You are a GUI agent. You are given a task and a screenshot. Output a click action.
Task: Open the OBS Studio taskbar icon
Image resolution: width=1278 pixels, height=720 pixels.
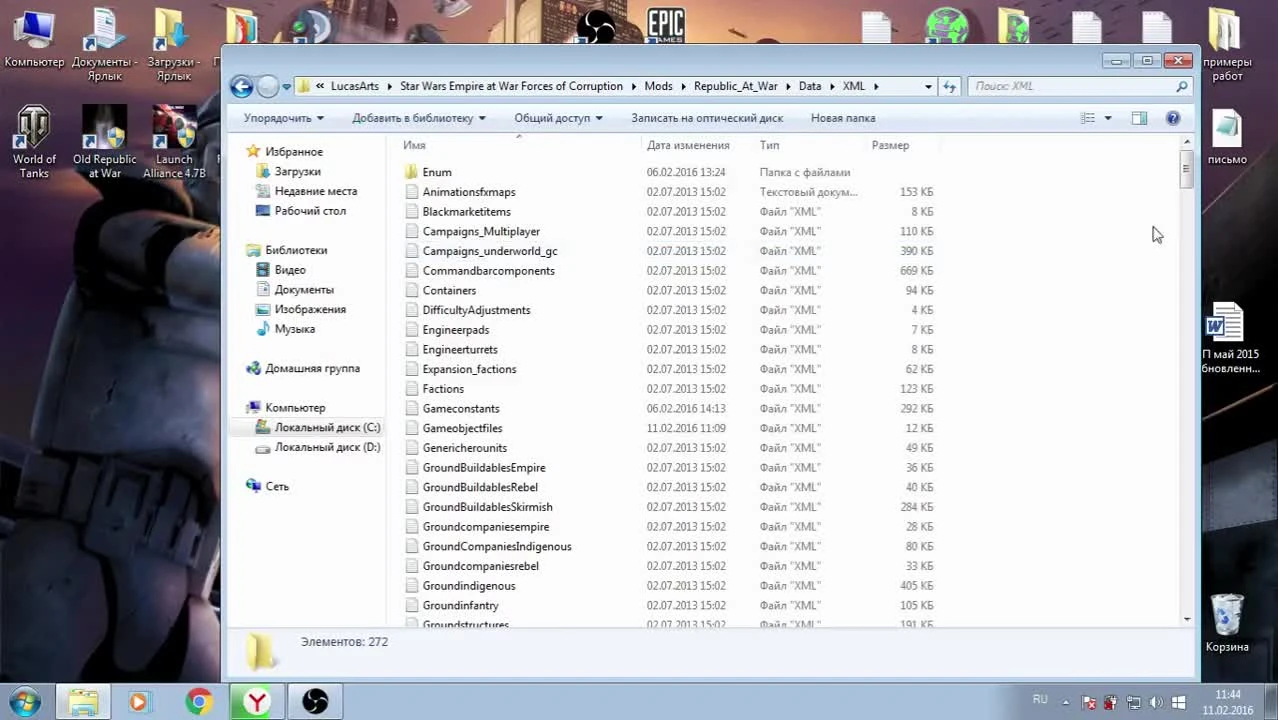[315, 702]
